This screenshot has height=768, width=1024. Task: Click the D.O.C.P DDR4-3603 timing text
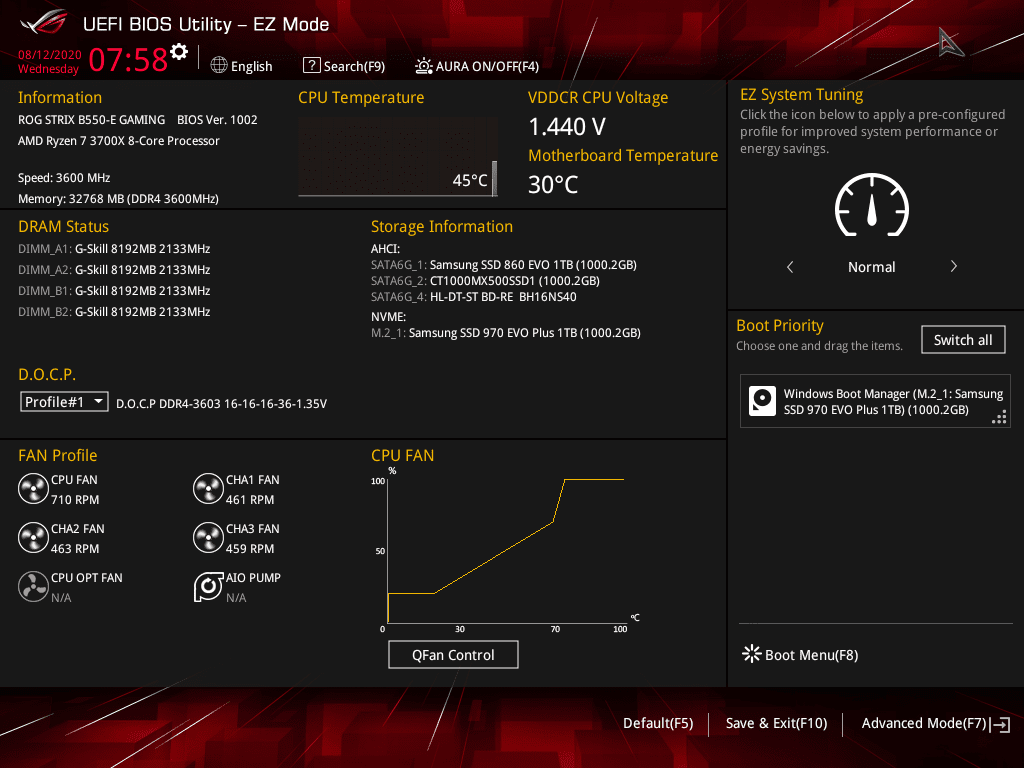221,404
